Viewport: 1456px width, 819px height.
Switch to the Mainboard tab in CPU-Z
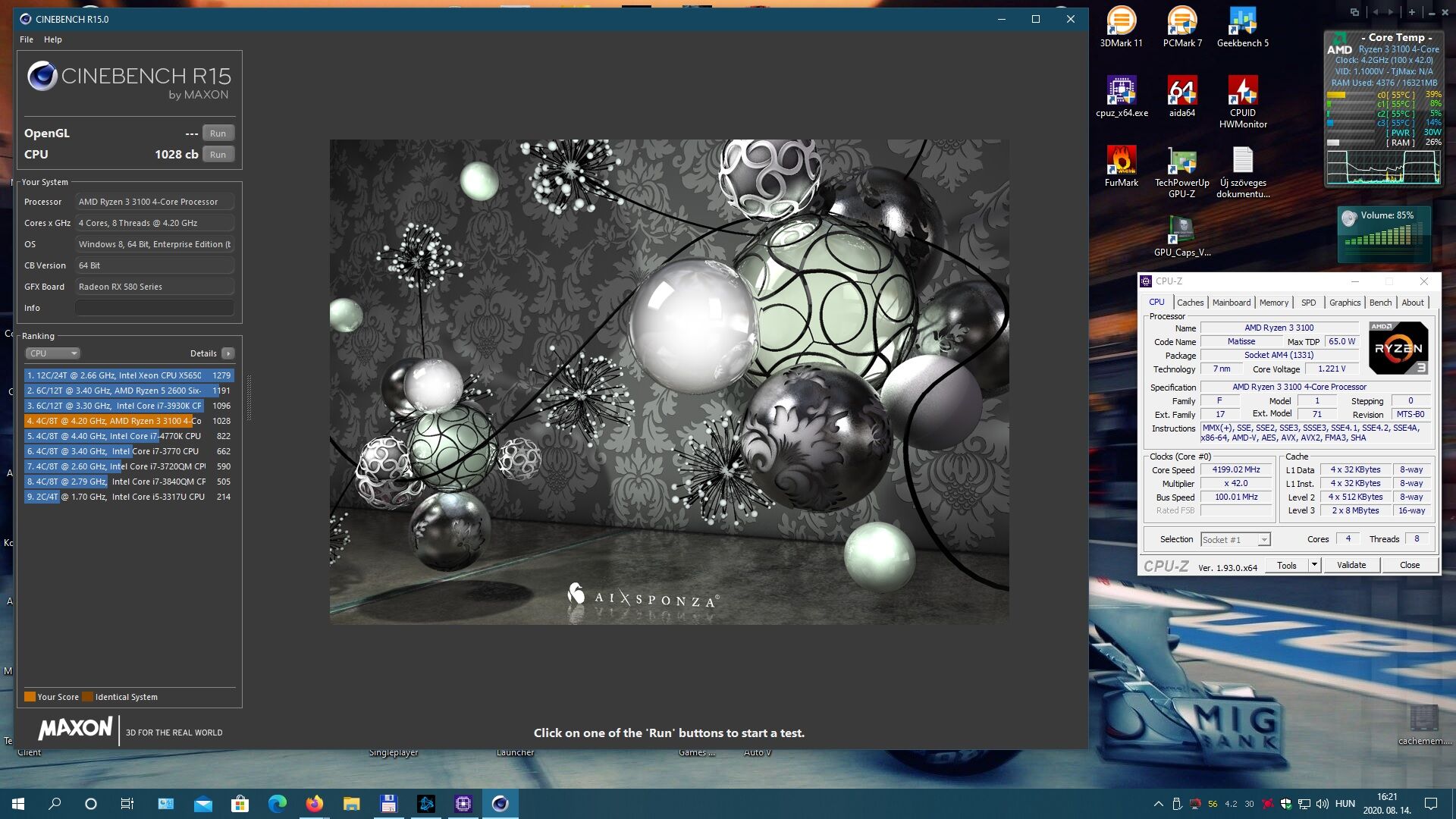coord(1232,303)
